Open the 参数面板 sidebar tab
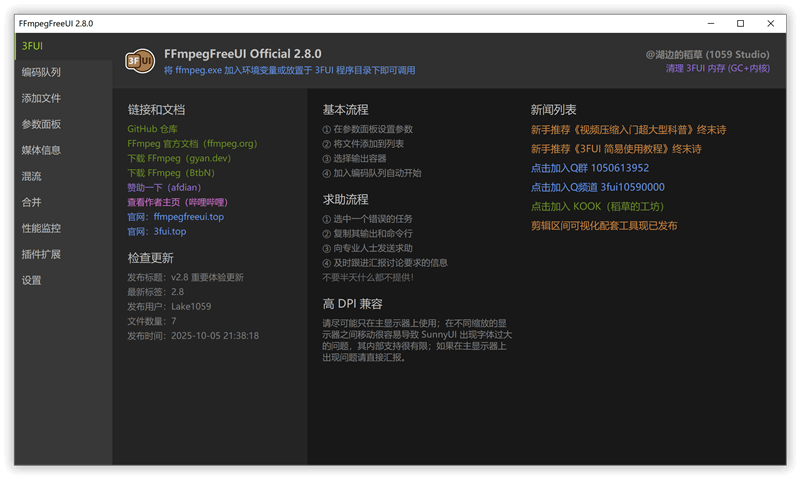 pos(42,124)
